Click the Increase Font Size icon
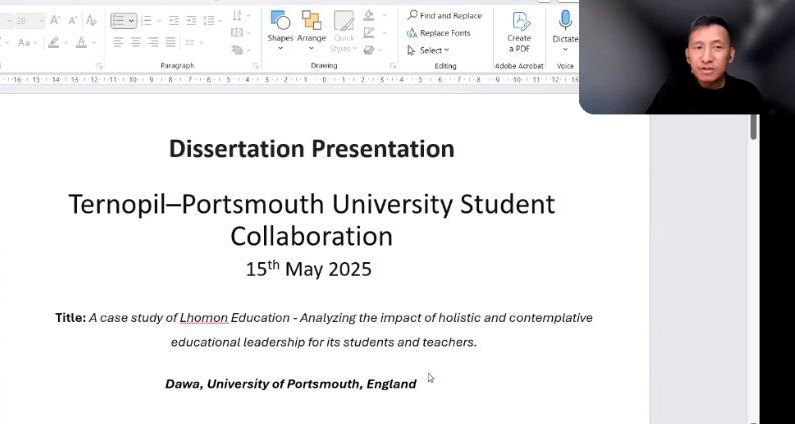795x424 pixels. tap(55, 20)
